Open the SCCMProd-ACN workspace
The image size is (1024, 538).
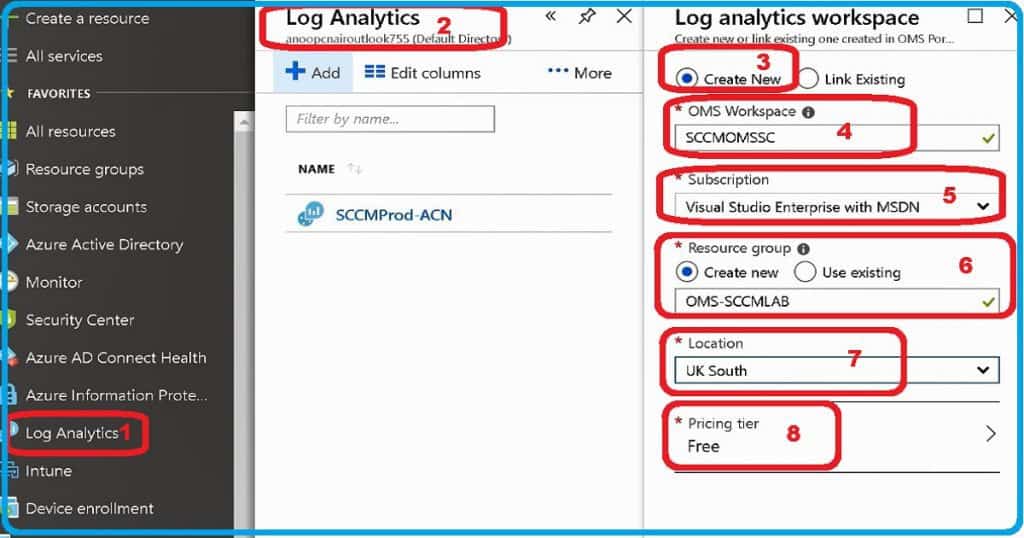click(394, 215)
